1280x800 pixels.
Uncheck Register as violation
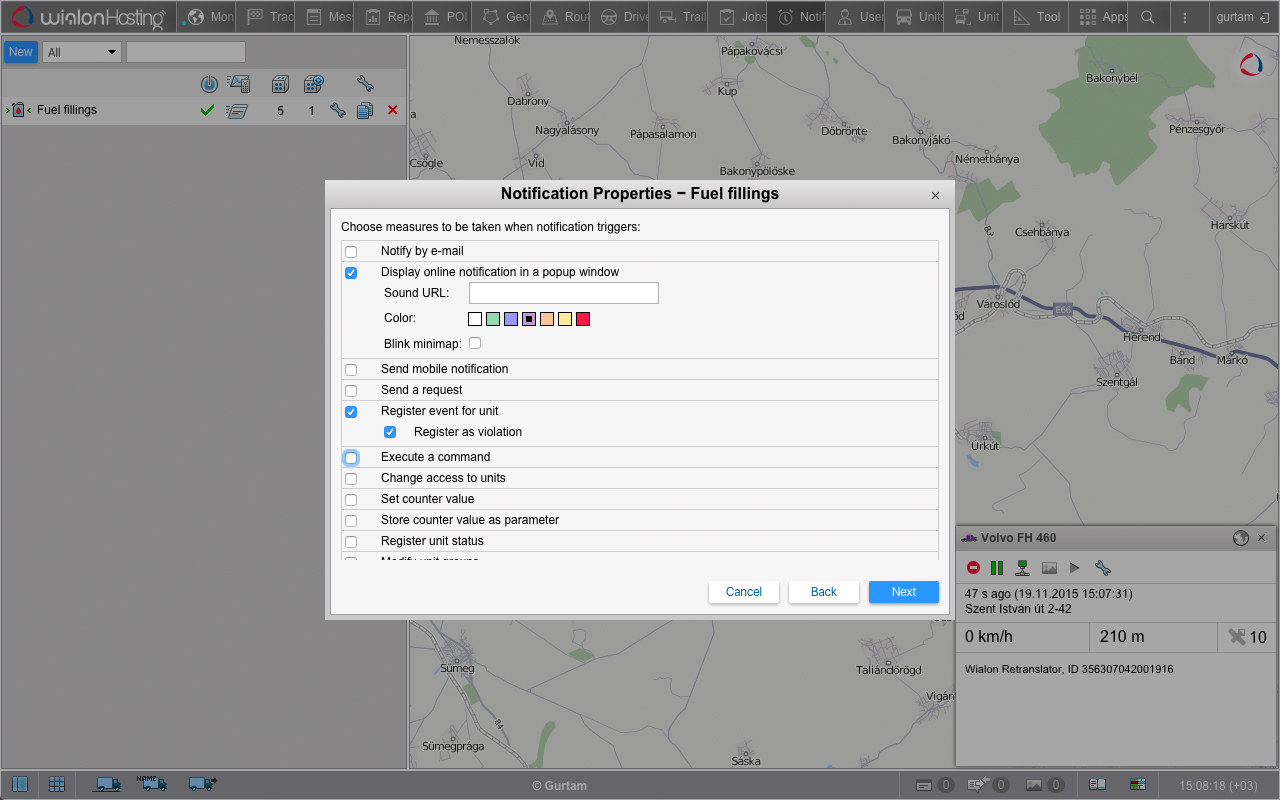click(x=390, y=433)
